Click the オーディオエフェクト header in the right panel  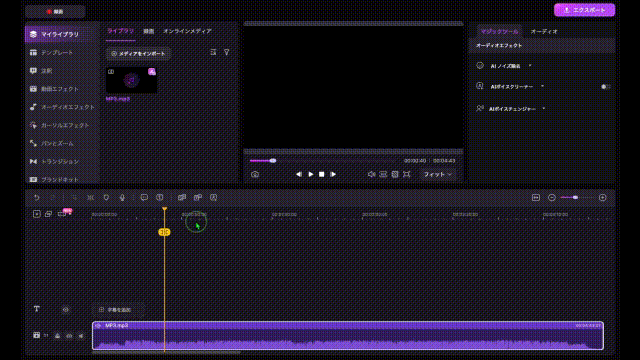coord(499,45)
